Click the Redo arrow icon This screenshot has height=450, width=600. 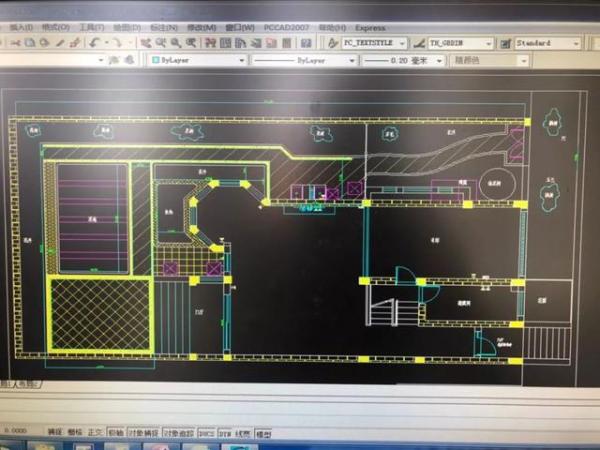pos(117,42)
